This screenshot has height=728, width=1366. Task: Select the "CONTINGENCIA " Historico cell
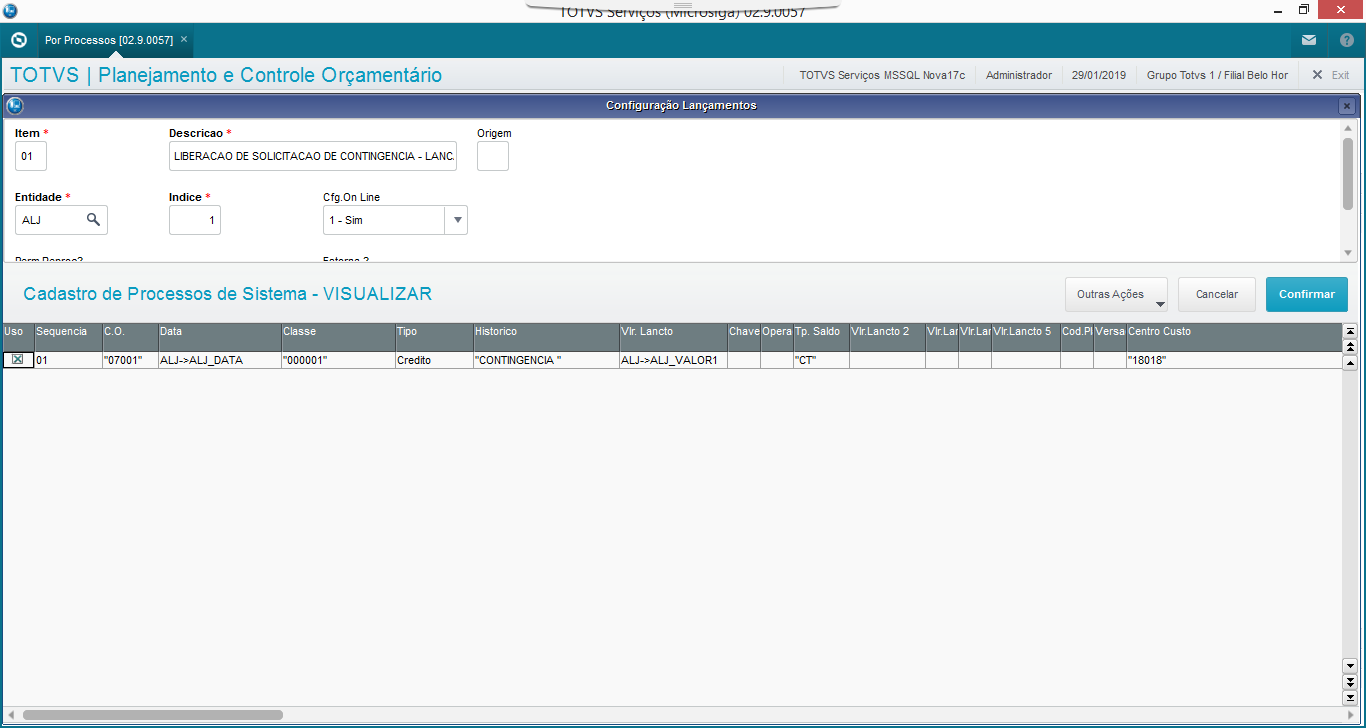click(546, 360)
